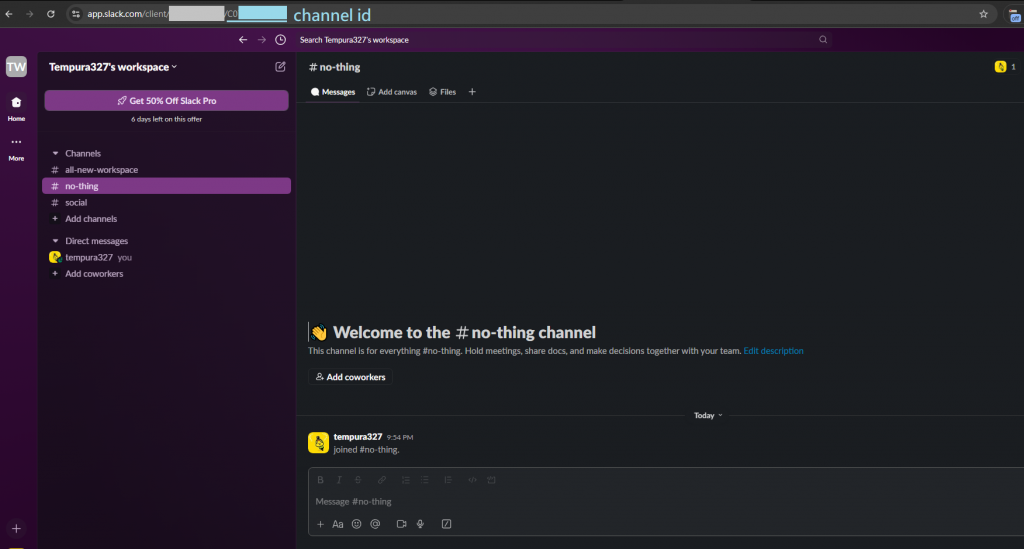Click the search magnifier icon
This screenshot has height=549, width=1024.
pyautogui.click(x=823, y=40)
